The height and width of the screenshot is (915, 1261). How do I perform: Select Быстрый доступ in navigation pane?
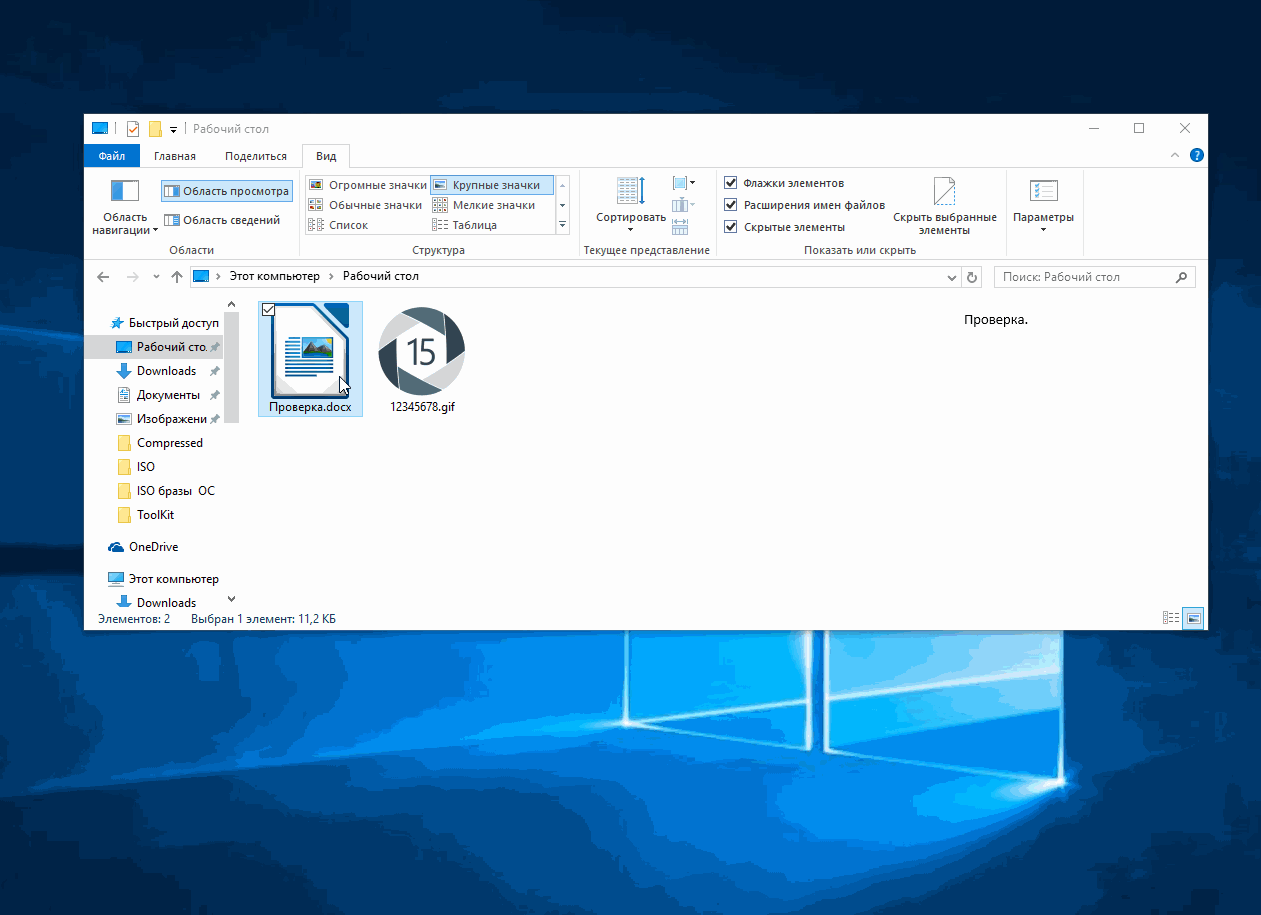click(x=163, y=323)
